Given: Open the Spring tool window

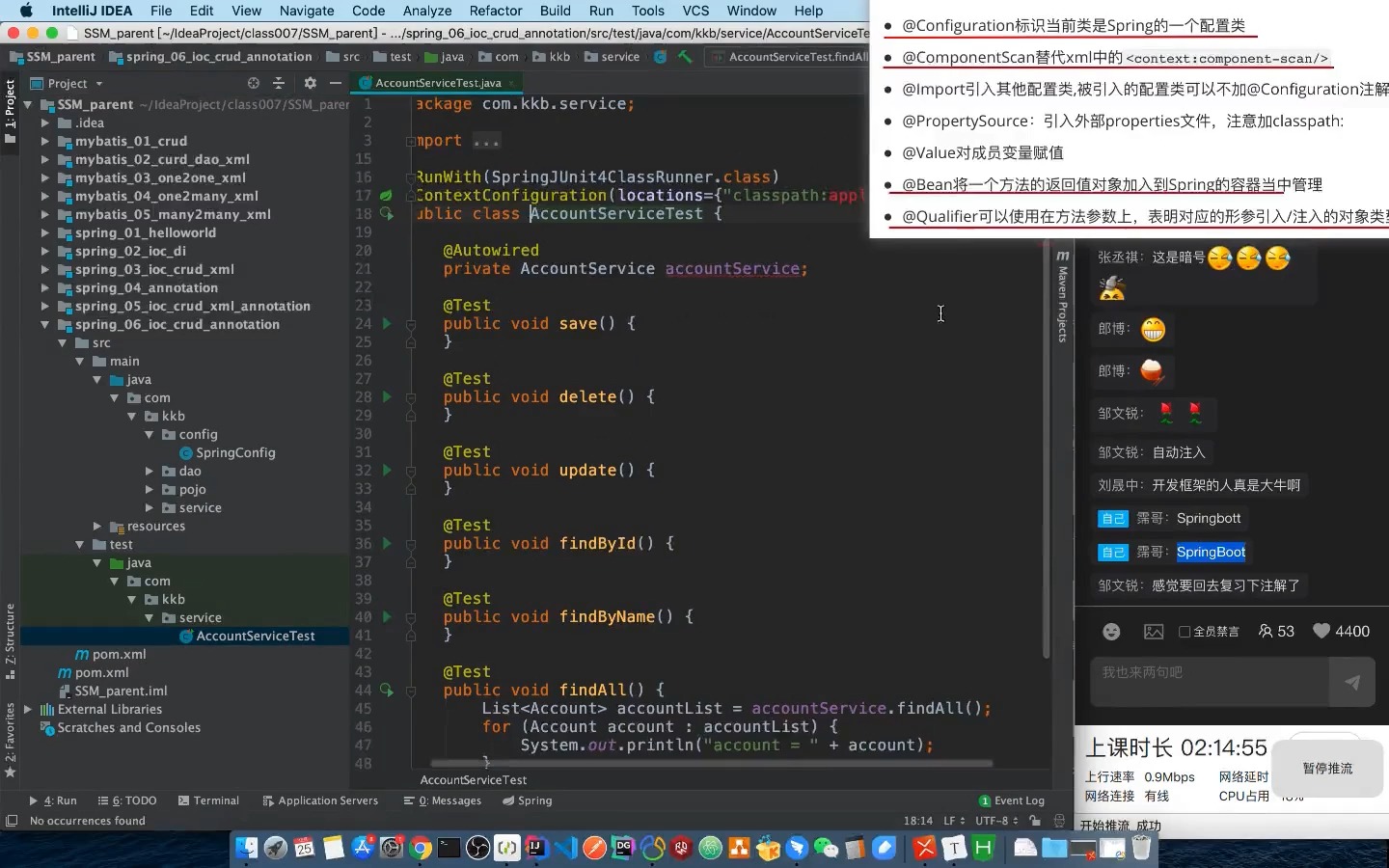Looking at the screenshot, I should tap(527, 800).
